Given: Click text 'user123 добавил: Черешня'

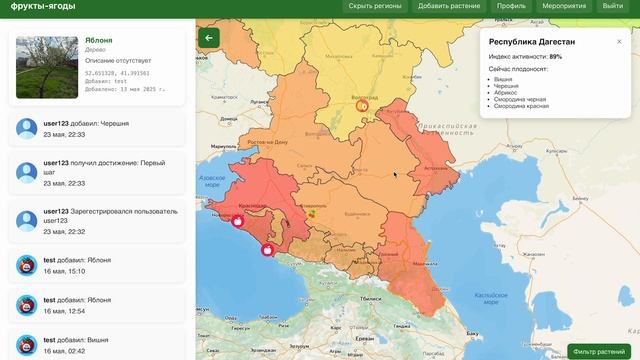Looking at the screenshot, I should tap(86, 123).
